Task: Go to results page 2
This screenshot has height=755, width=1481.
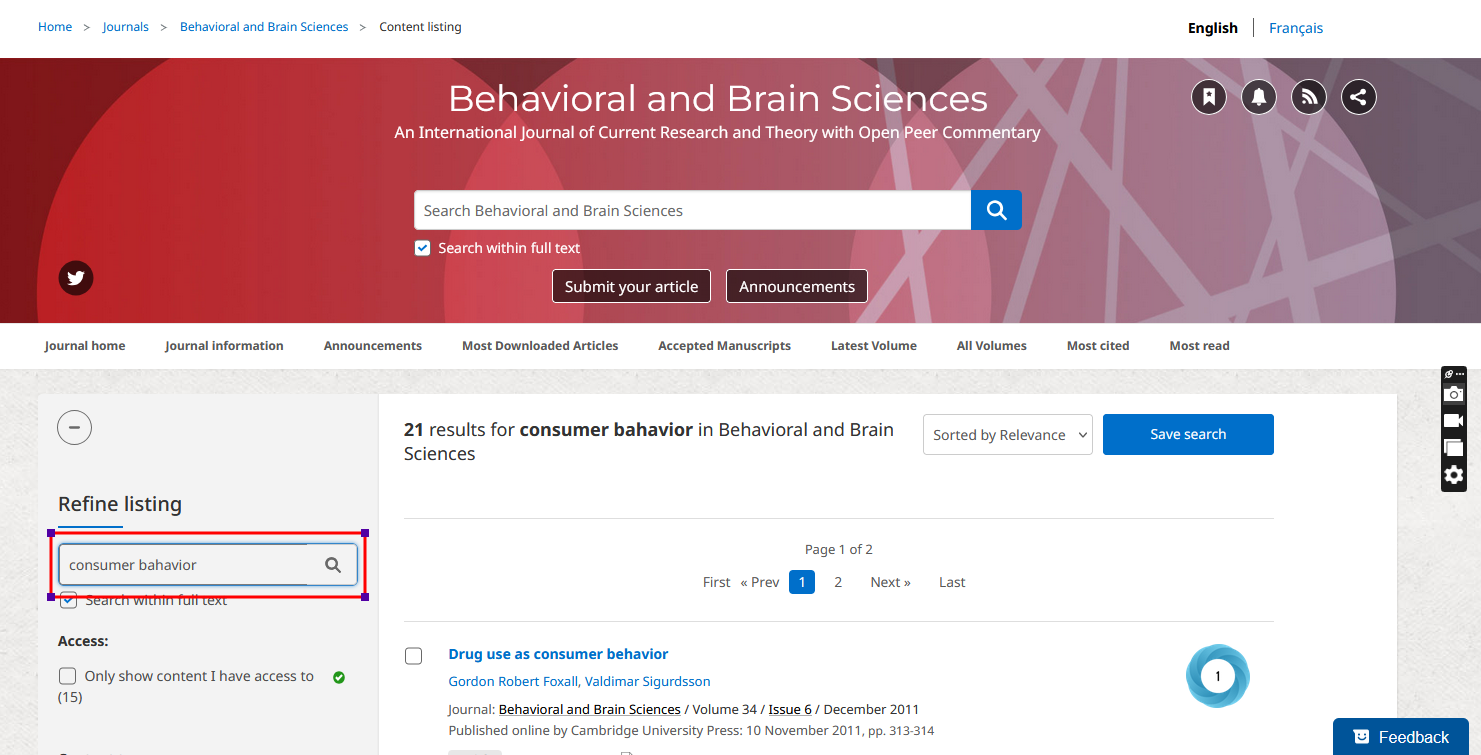Action: coord(838,582)
